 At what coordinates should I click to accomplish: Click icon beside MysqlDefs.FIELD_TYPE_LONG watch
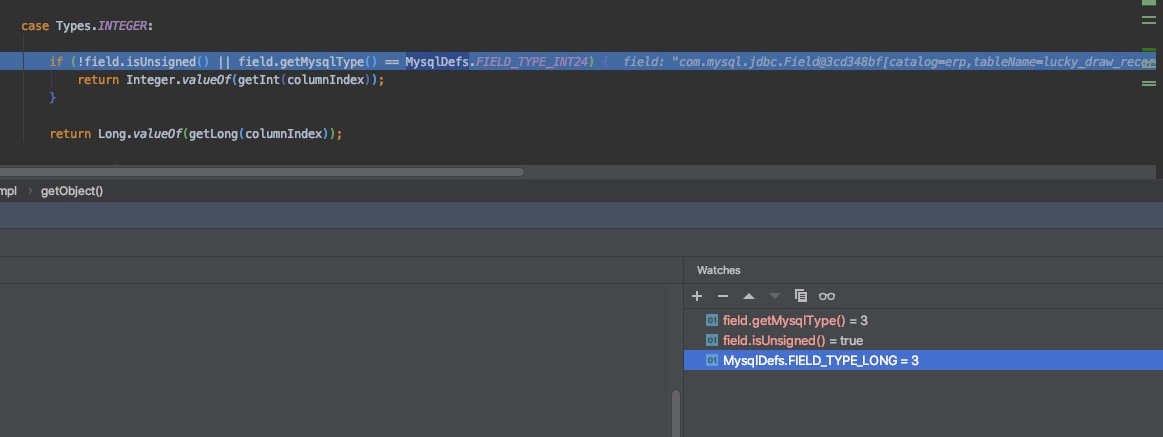coord(711,361)
